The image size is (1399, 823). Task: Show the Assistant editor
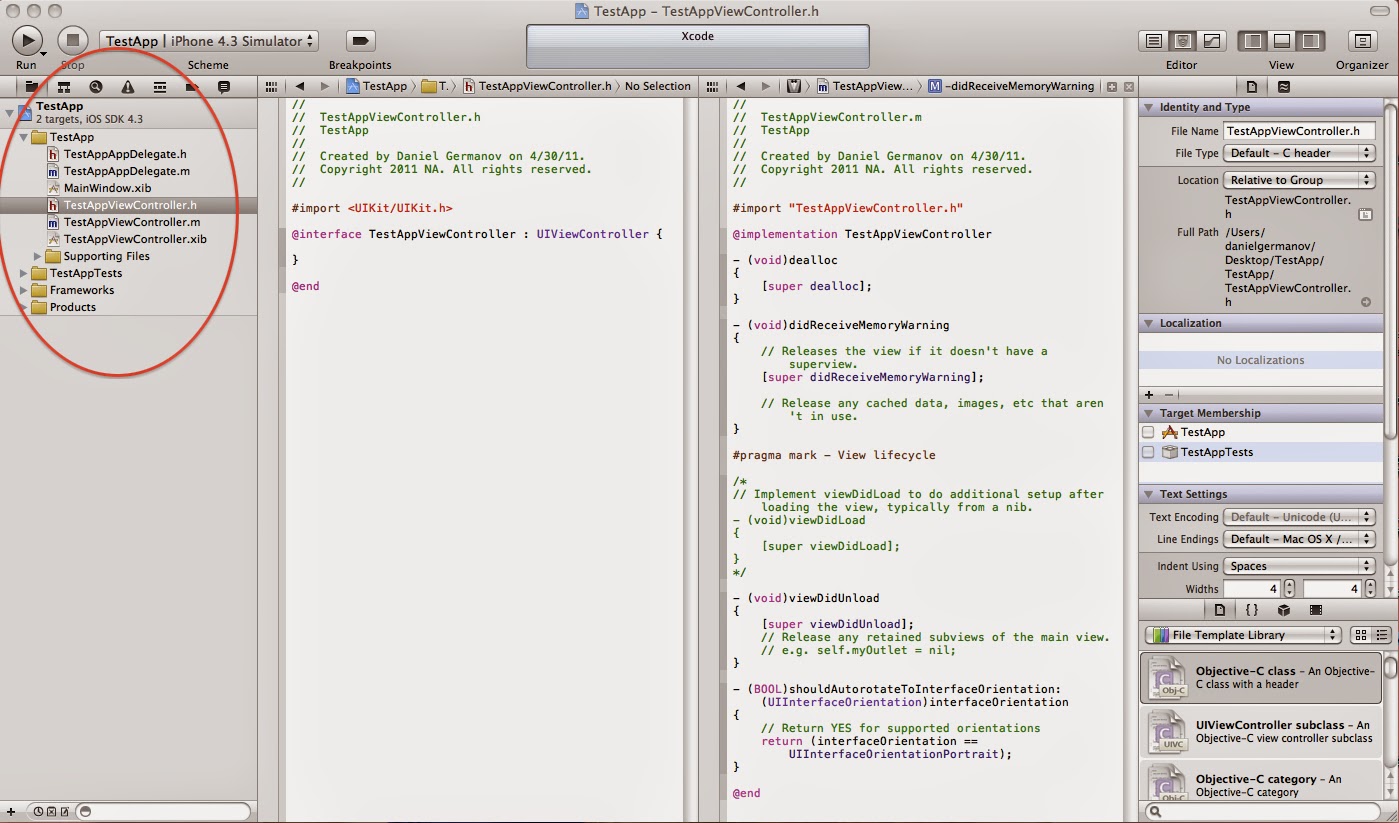(x=1182, y=41)
